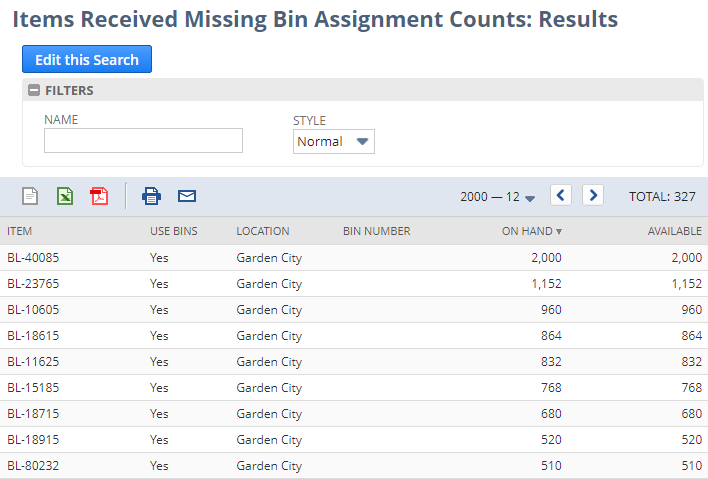Sort by Item column header
The image size is (708, 479).
pyautogui.click(x=20, y=231)
